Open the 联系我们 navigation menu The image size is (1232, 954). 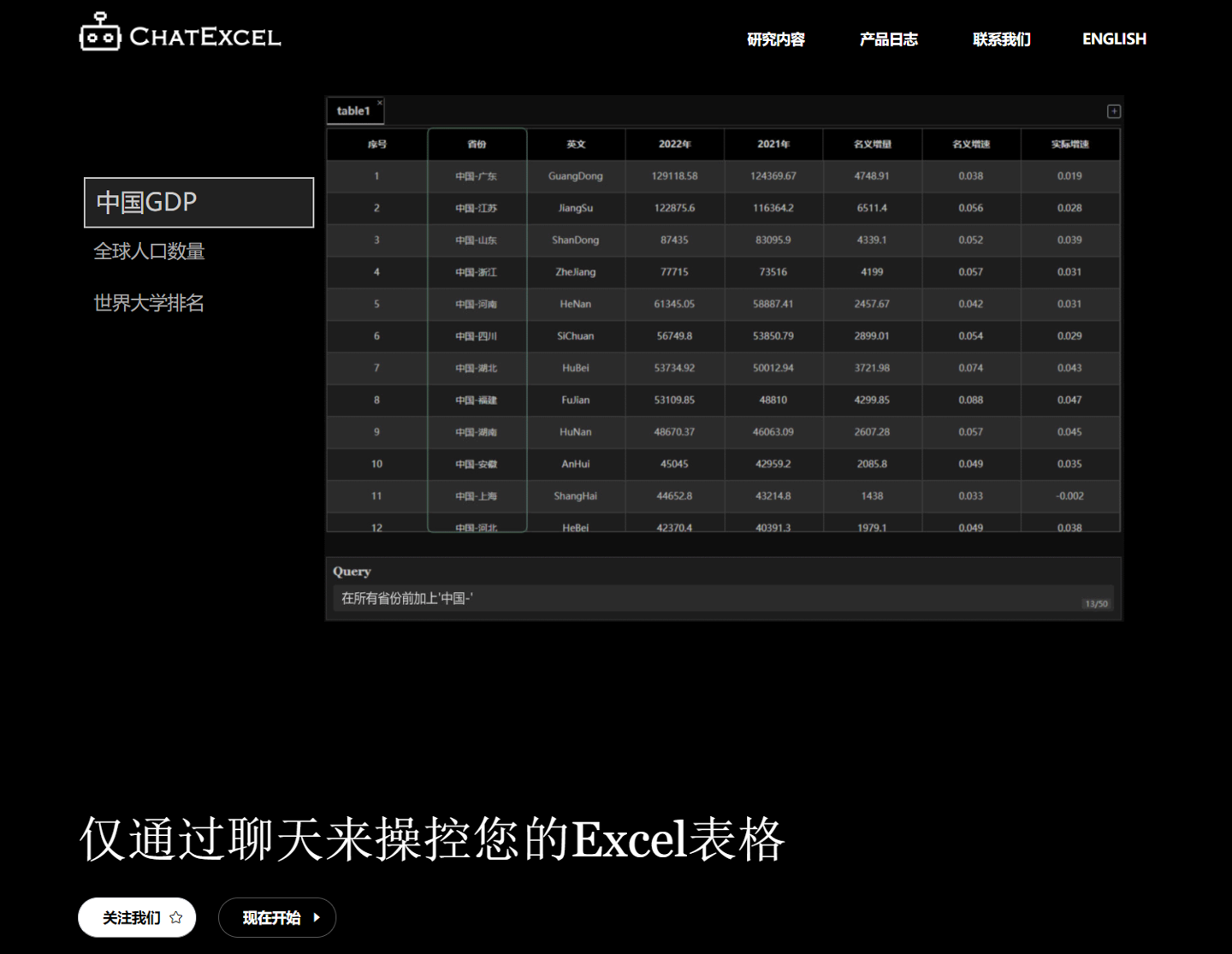pos(1002,39)
